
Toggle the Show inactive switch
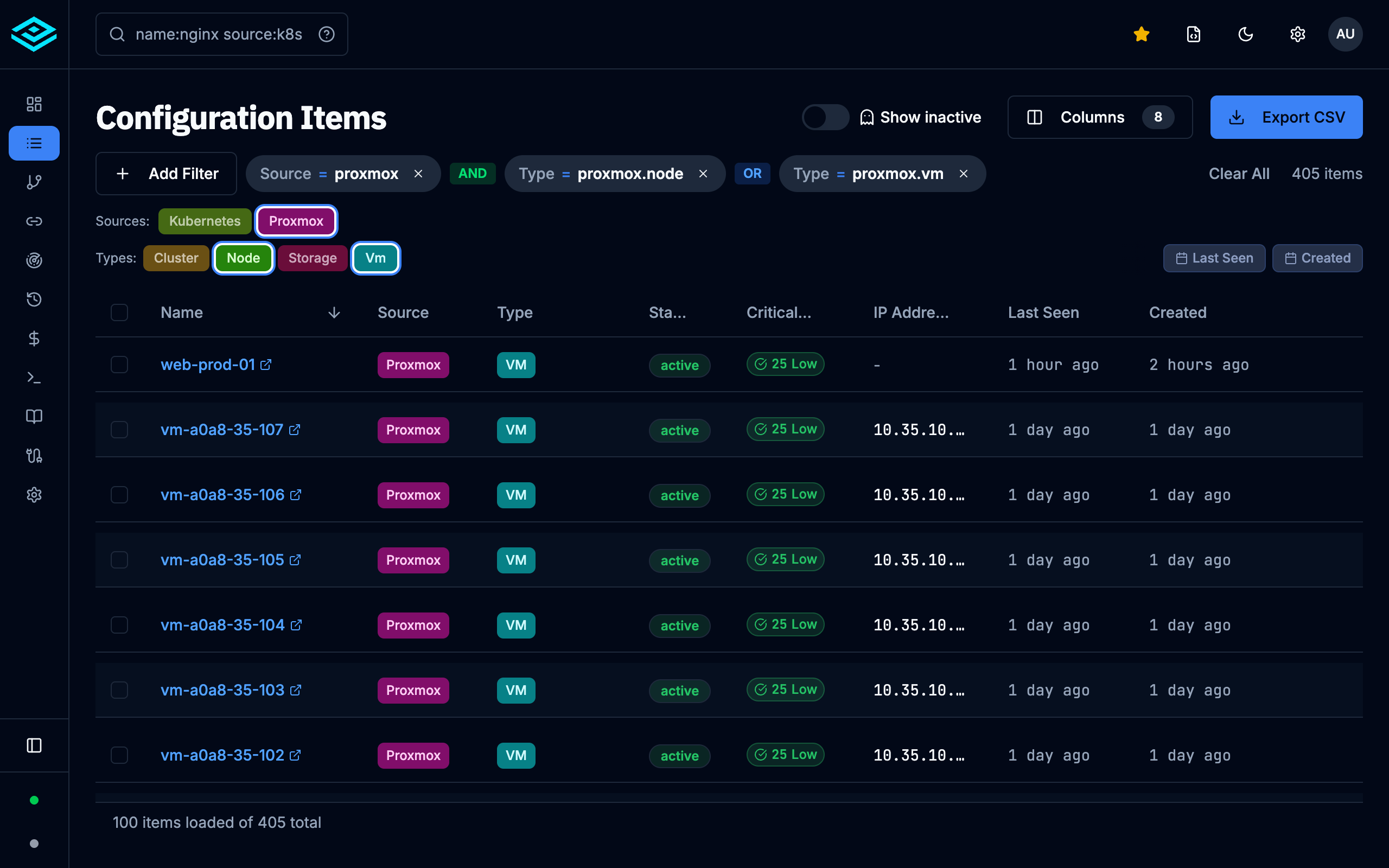825,117
